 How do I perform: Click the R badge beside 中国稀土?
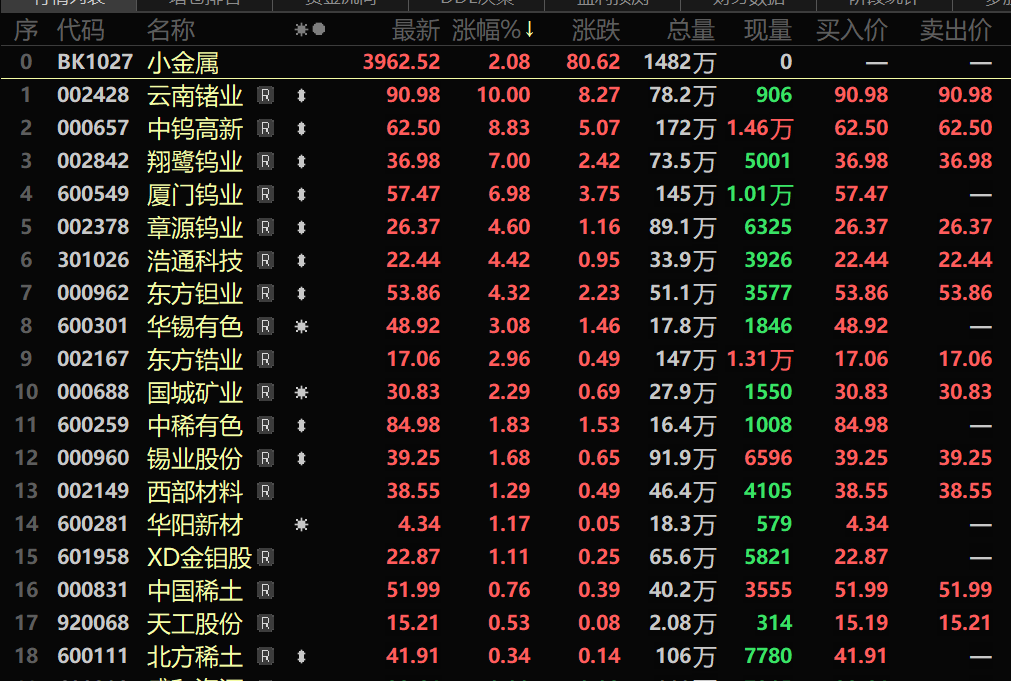(265, 590)
